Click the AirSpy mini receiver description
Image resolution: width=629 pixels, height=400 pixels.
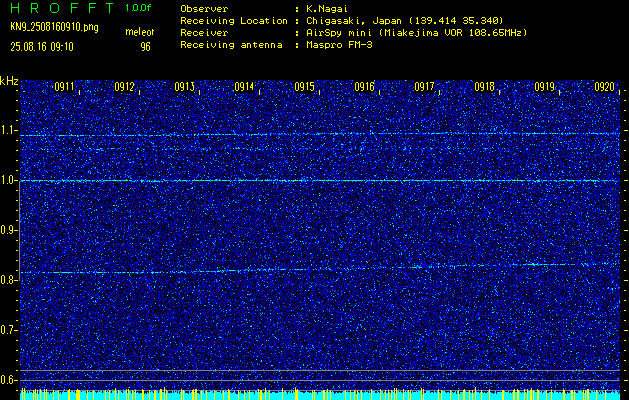click(x=416, y=32)
